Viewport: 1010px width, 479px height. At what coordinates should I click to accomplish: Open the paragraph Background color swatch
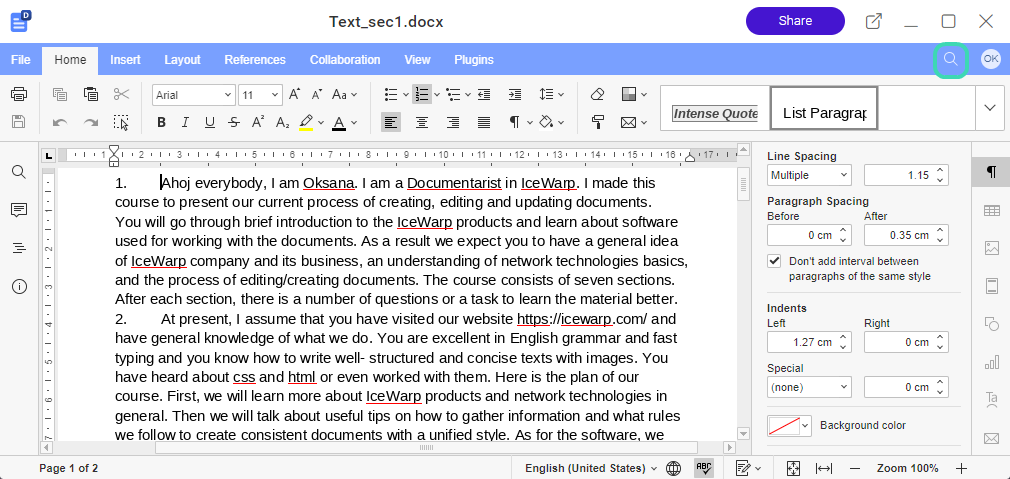789,426
